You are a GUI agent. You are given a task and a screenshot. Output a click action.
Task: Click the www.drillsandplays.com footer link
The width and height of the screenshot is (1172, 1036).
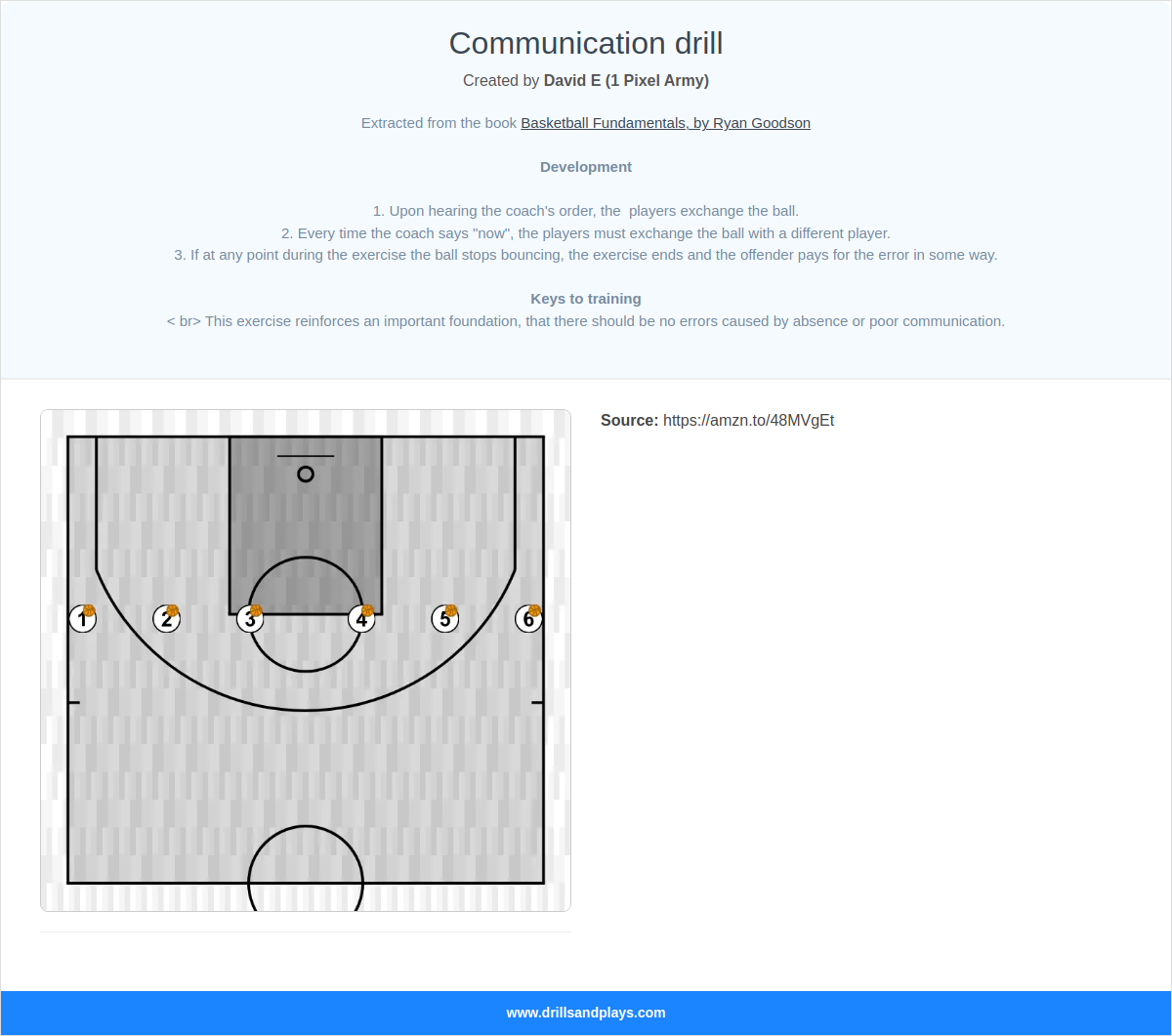coord(586,1013)
